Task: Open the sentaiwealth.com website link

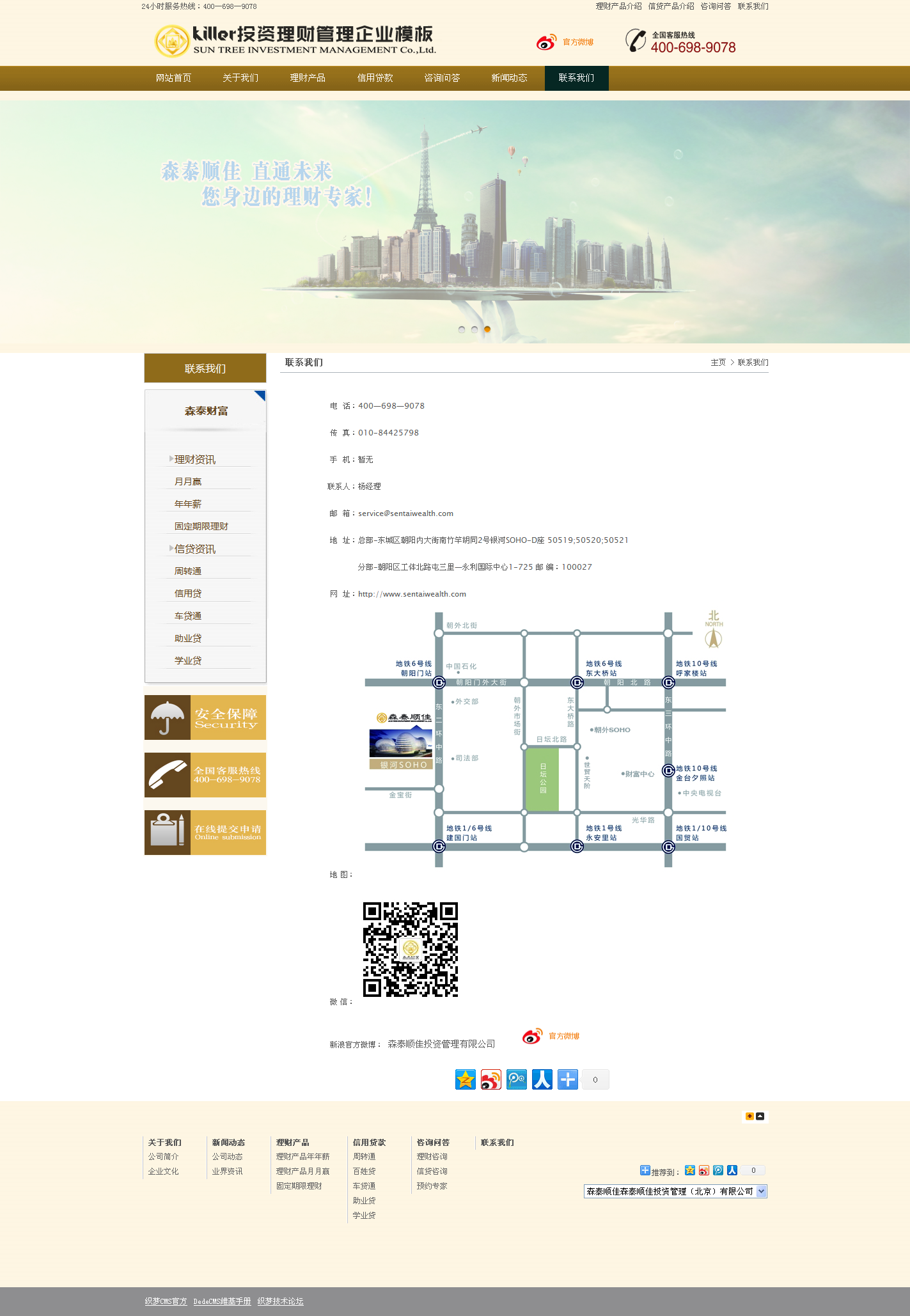Action: (x=412, y=594)
